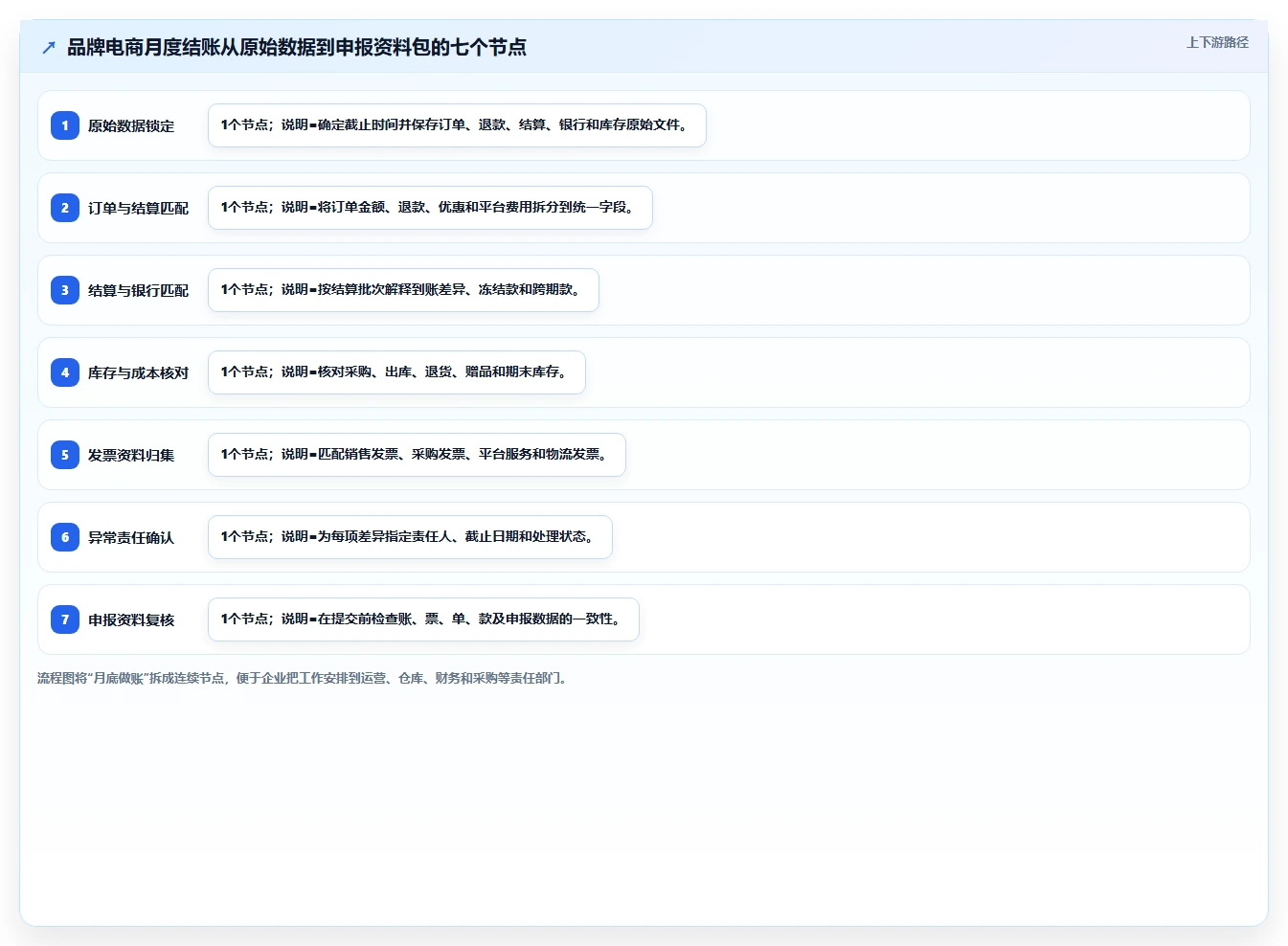Click the 结算与银行匹配 node label
Screen dimensions: 1288x946
[138, 290]
